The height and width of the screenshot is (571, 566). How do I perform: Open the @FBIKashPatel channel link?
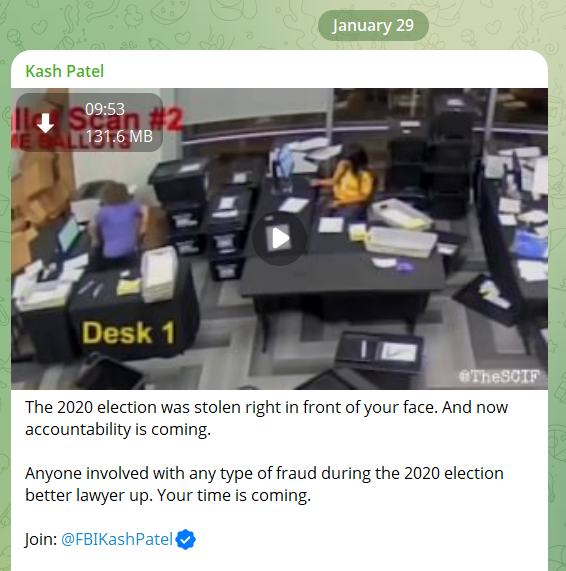tap(117, 539)
